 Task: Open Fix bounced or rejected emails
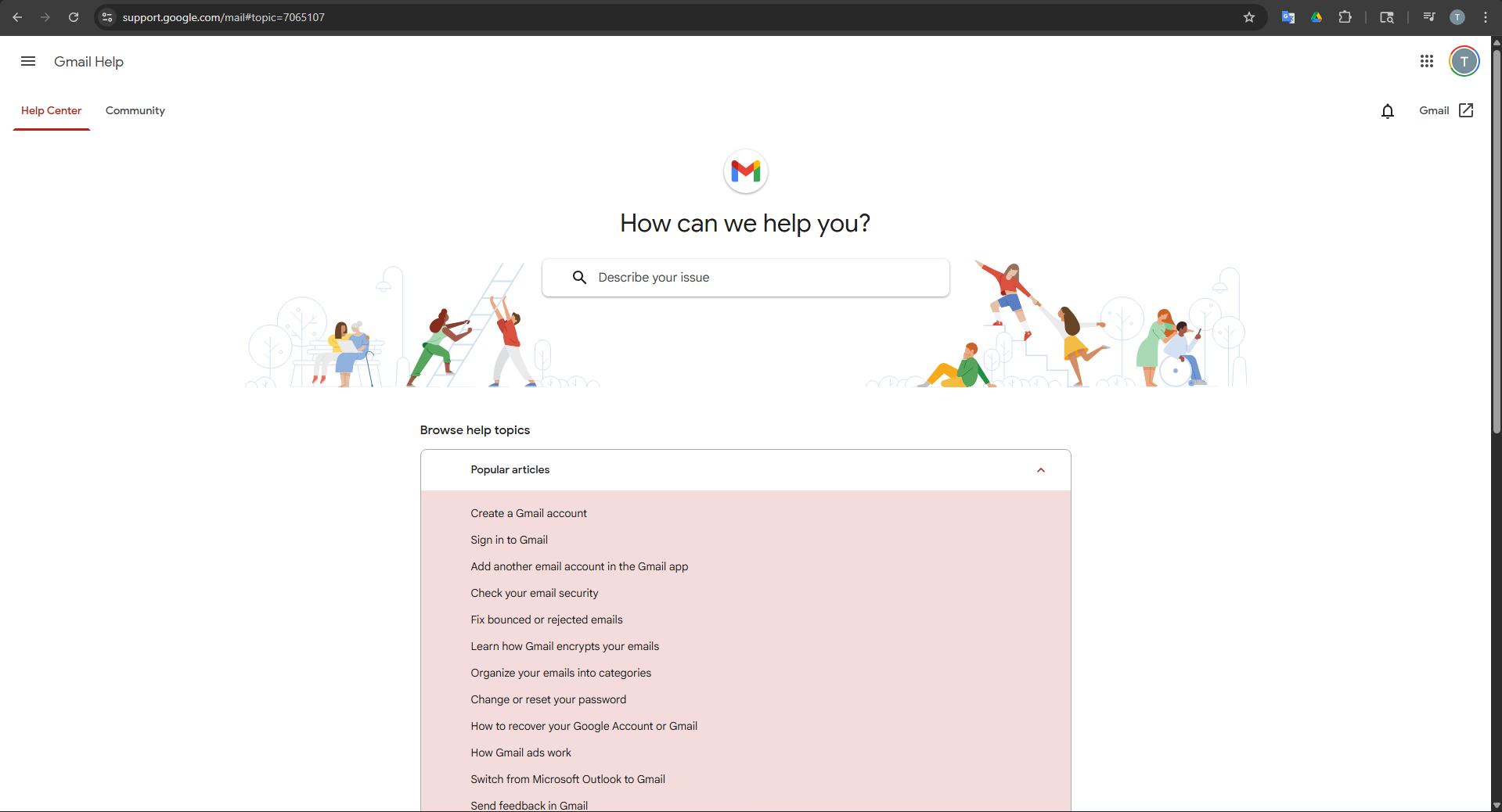[546, 620]
